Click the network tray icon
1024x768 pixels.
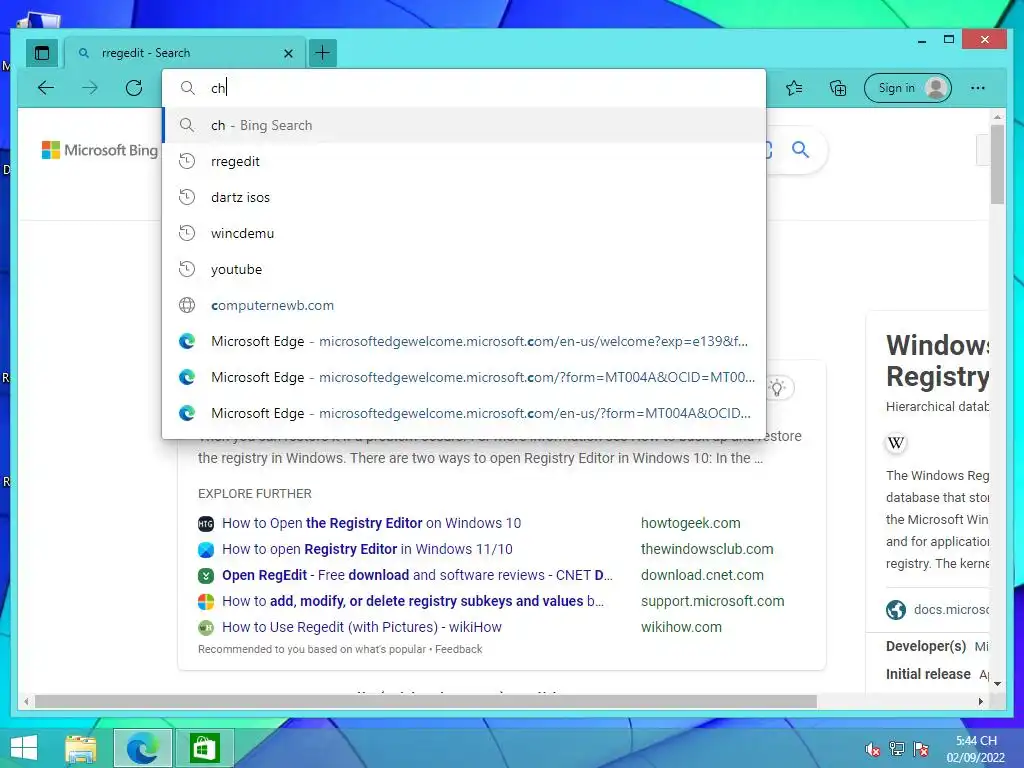pyautogui.click(x=897, y=749)
